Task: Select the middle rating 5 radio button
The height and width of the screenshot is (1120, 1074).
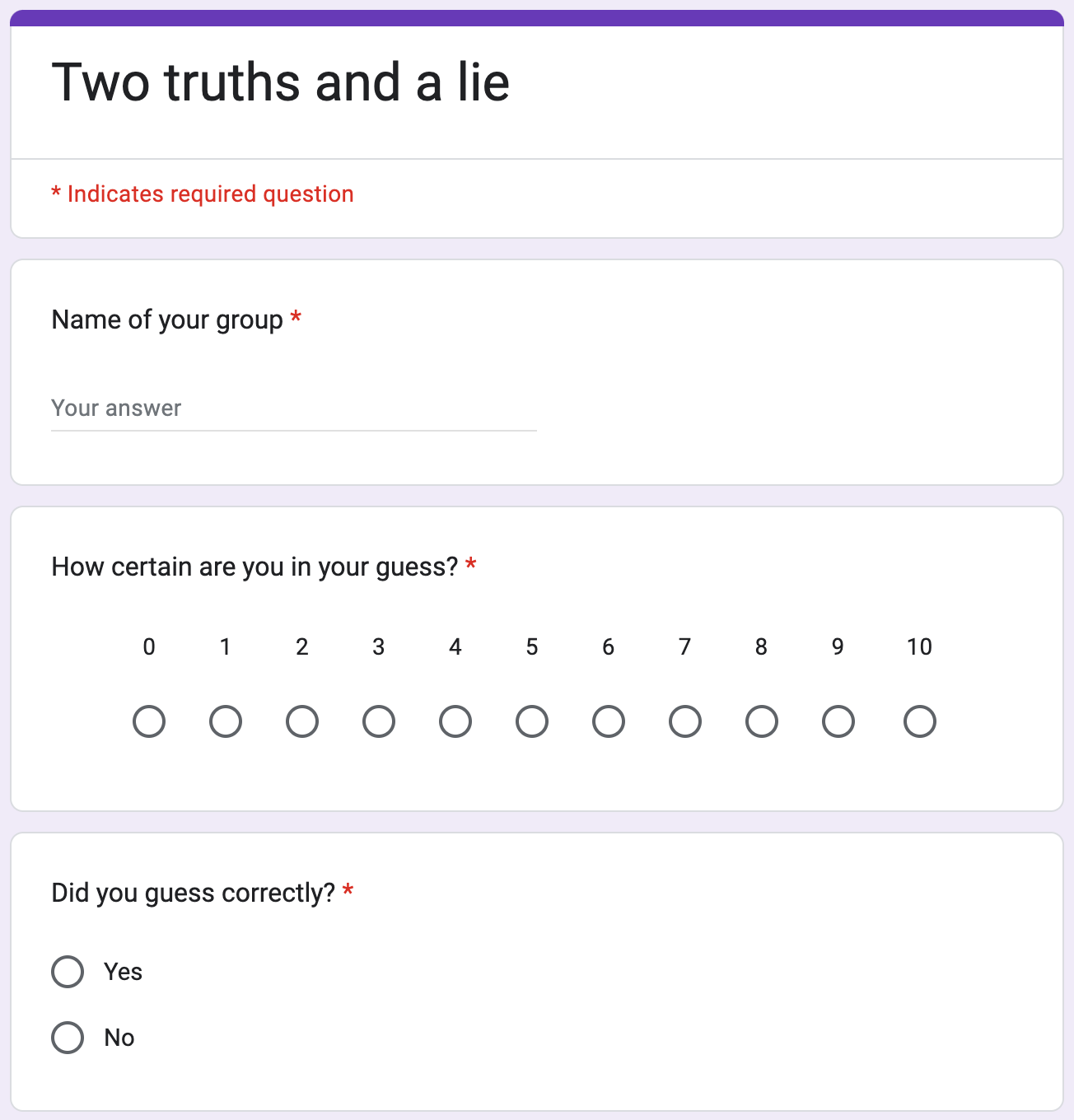Action: click(x=532, y=721)
